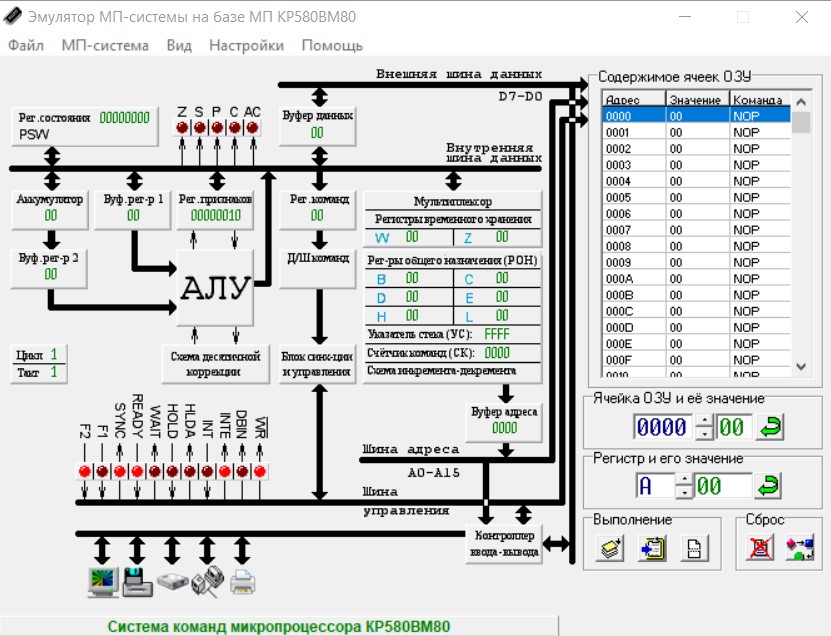Click the RAM cell value field

pos(732,427)
